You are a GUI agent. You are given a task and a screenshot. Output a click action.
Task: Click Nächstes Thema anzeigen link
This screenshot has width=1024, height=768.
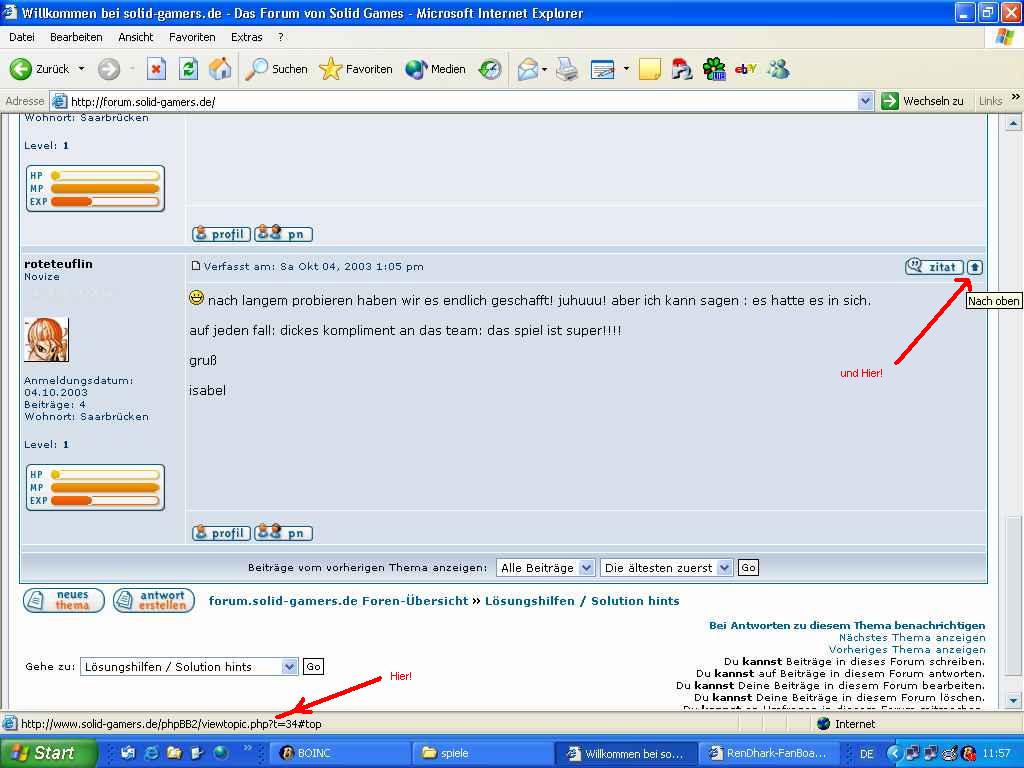pos(911,637)
